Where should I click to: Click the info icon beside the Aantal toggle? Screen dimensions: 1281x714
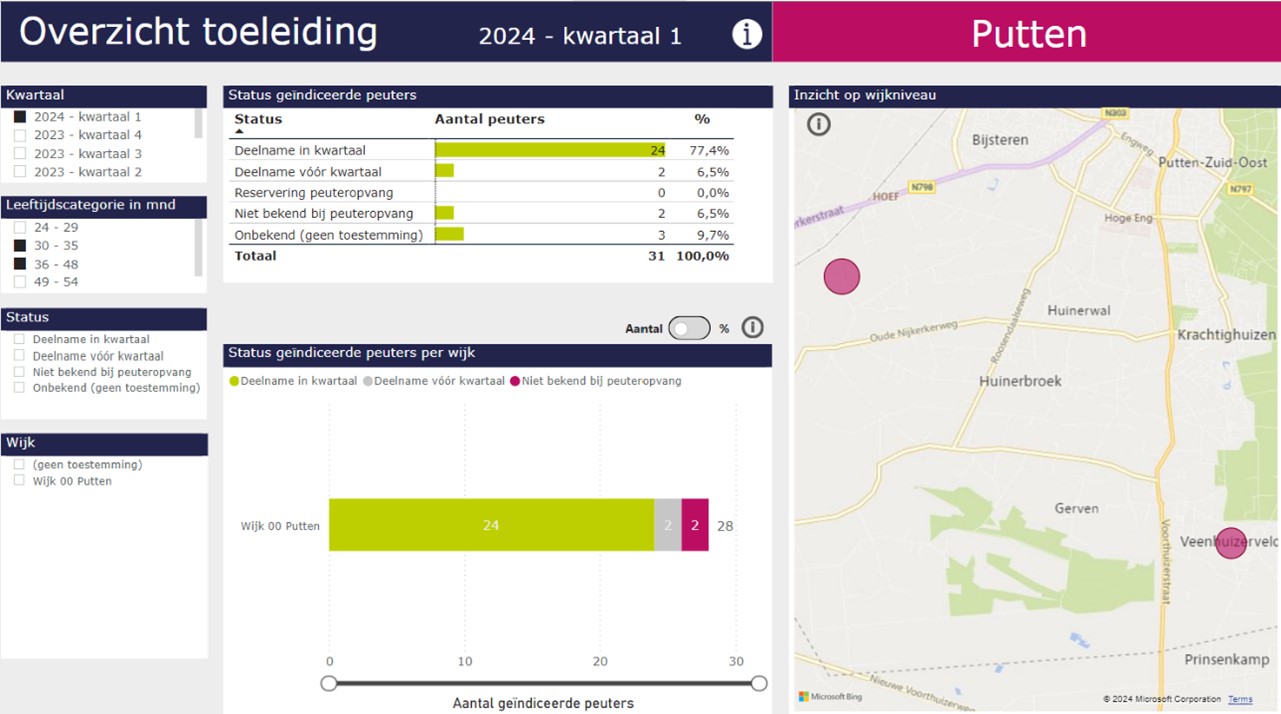tap(753, 328)
